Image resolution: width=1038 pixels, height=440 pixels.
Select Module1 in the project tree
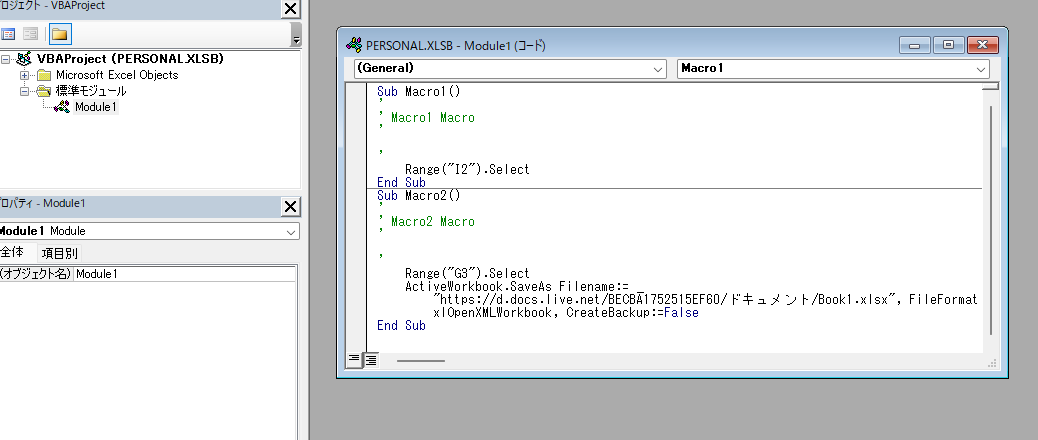95,107
